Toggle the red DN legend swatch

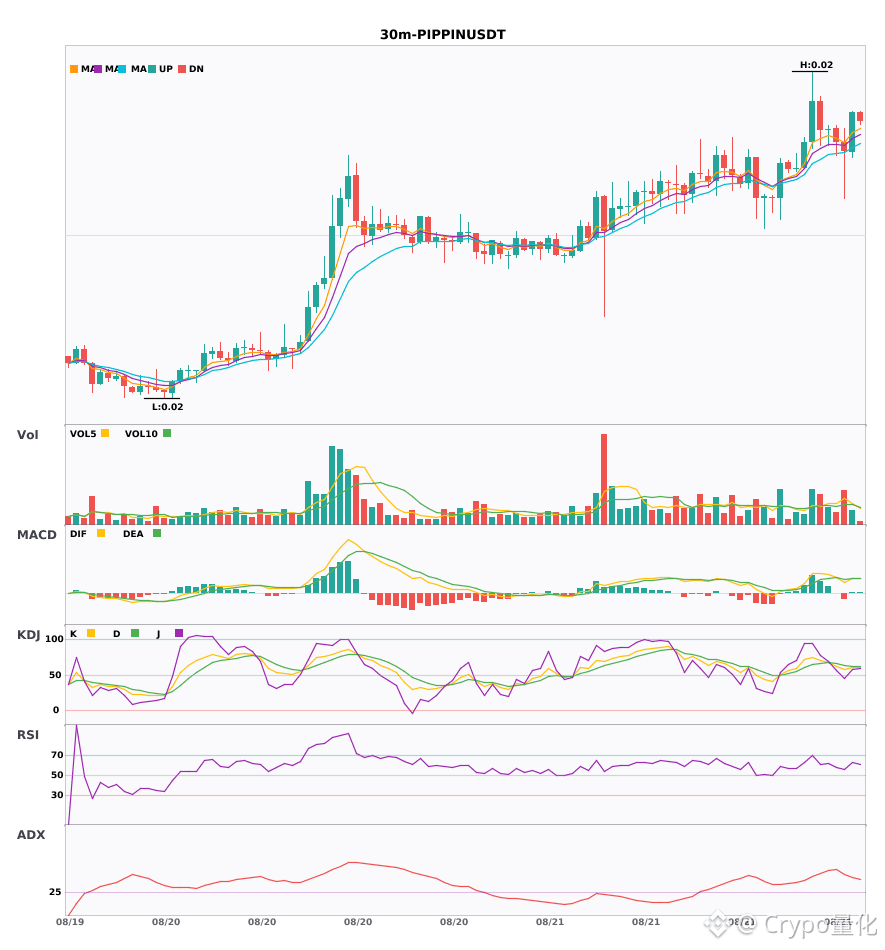pos(182,69)
